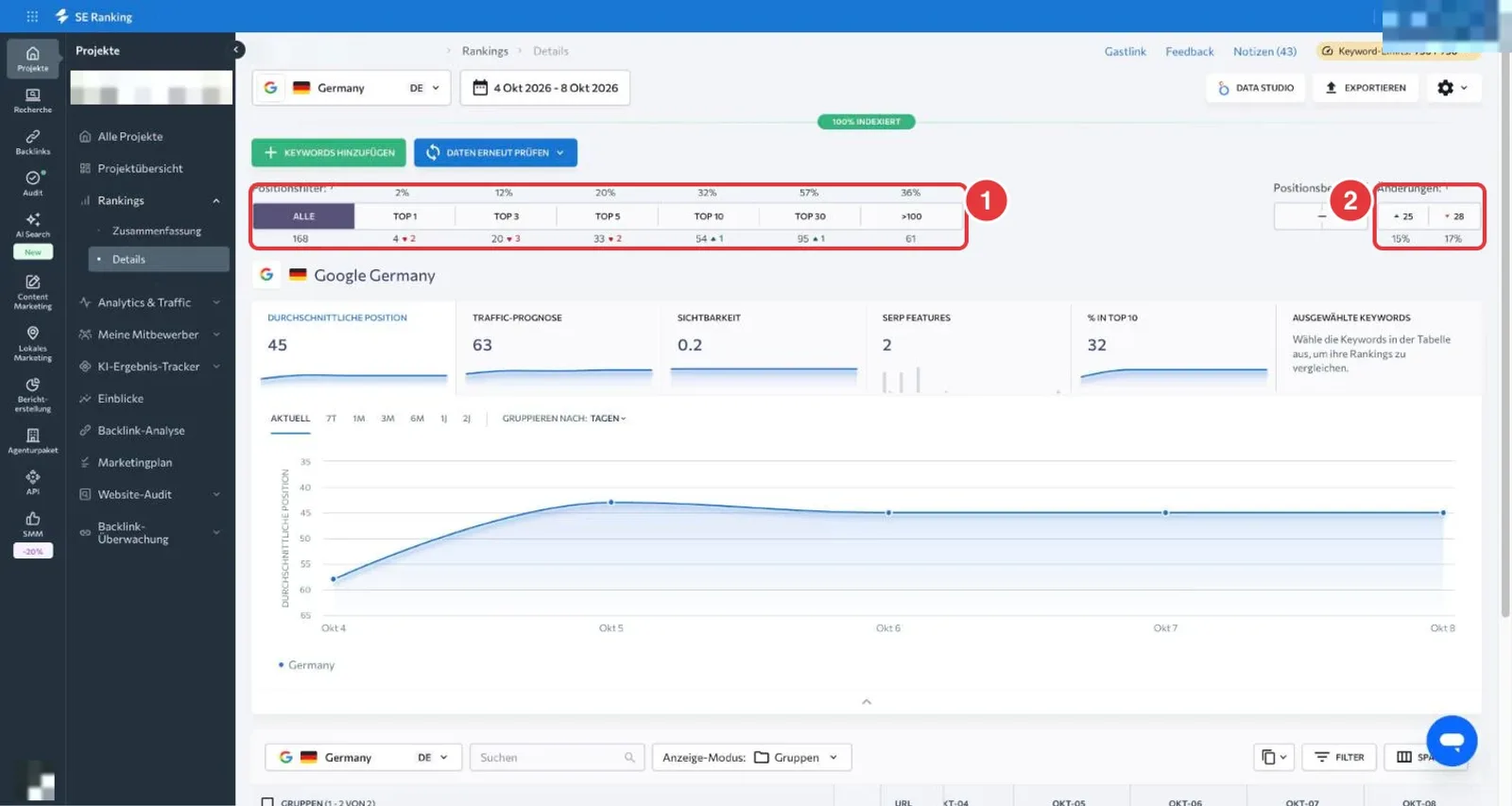The height and width of the screenshot is (806, 1512).
Task: Filter by 25 improved changes
Action: (x=1402, y=216)
